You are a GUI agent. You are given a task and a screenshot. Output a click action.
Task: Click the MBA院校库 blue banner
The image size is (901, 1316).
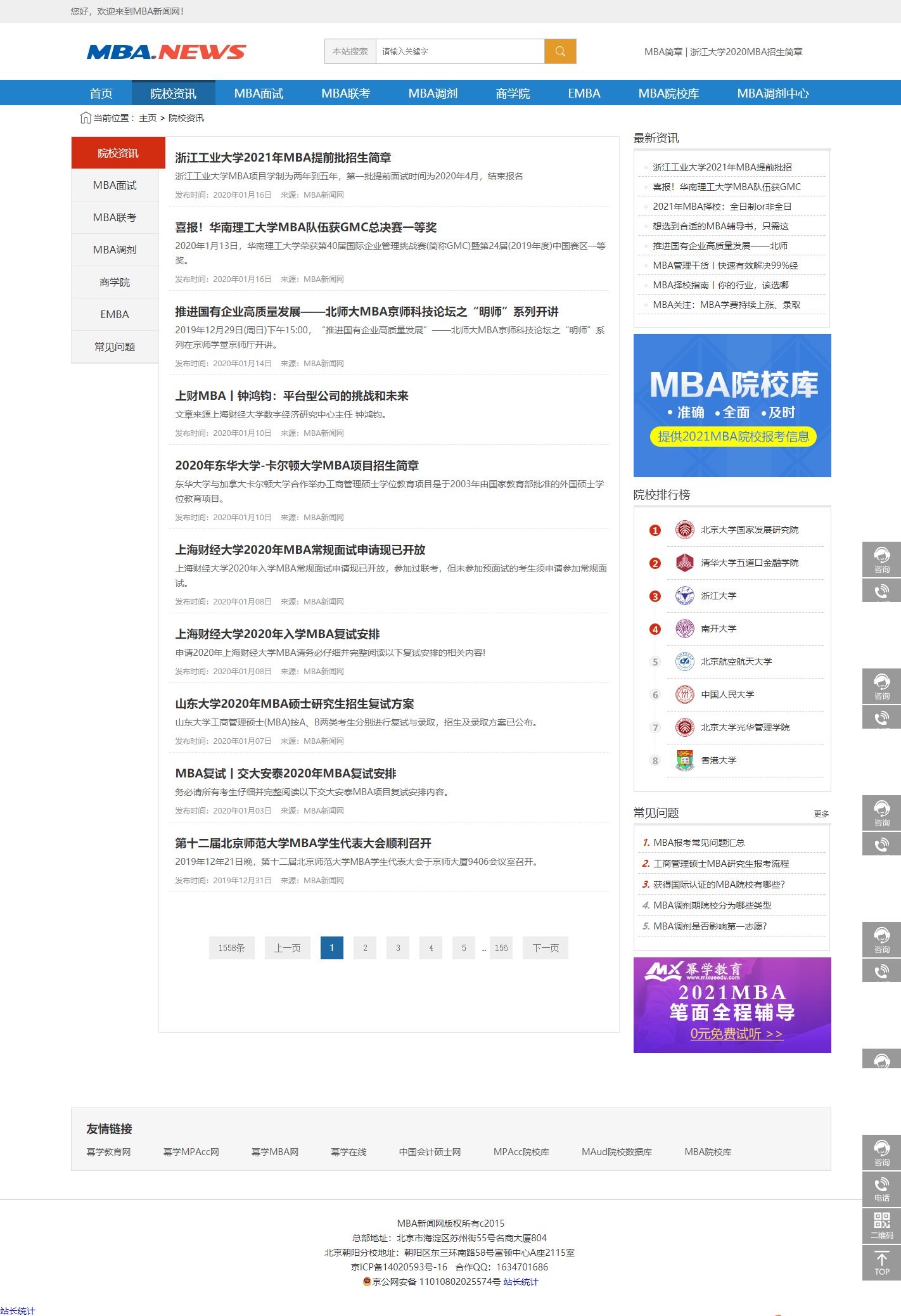pos(732,406)
